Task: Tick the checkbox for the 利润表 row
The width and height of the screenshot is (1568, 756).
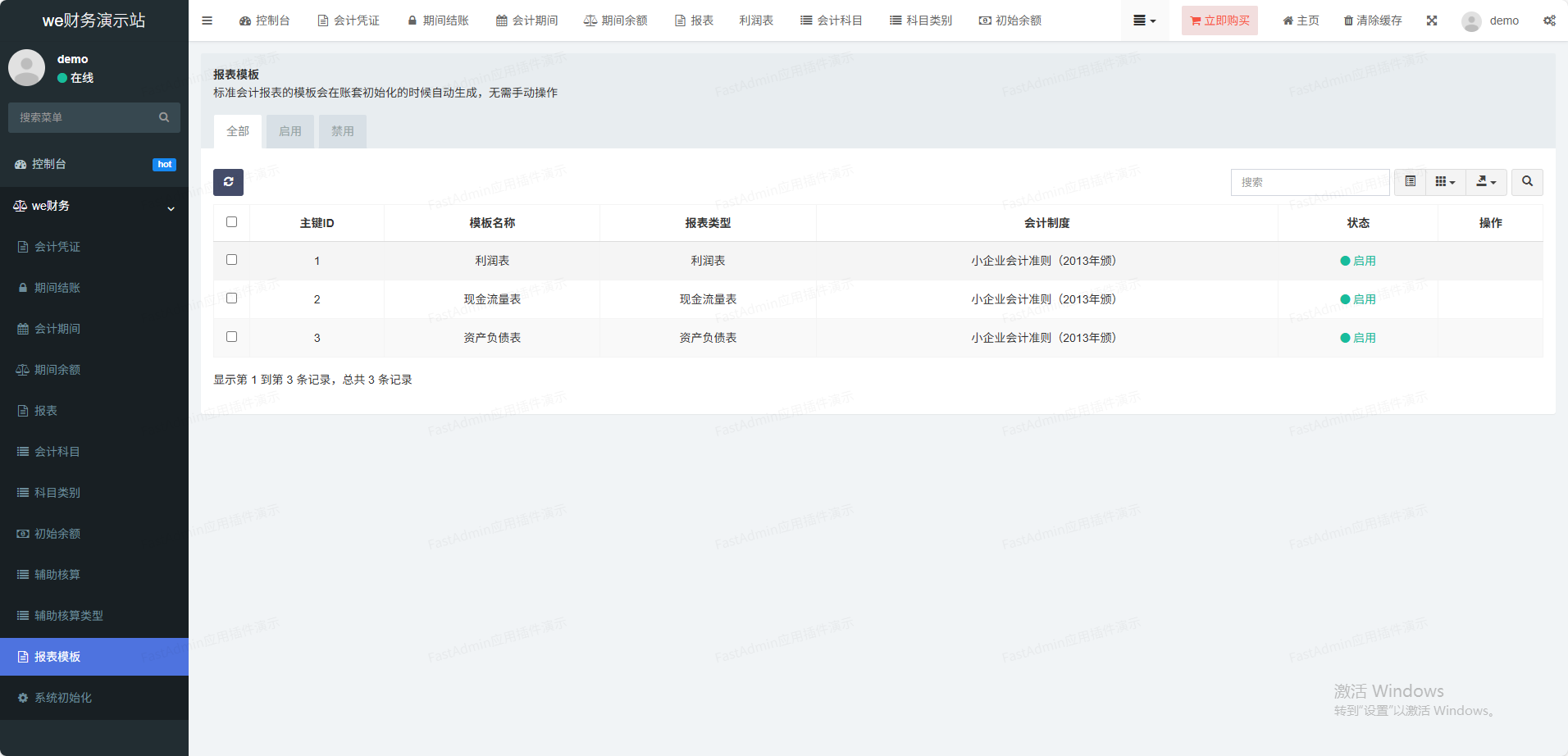Action: pyautogui.click(x=231, y=260)
